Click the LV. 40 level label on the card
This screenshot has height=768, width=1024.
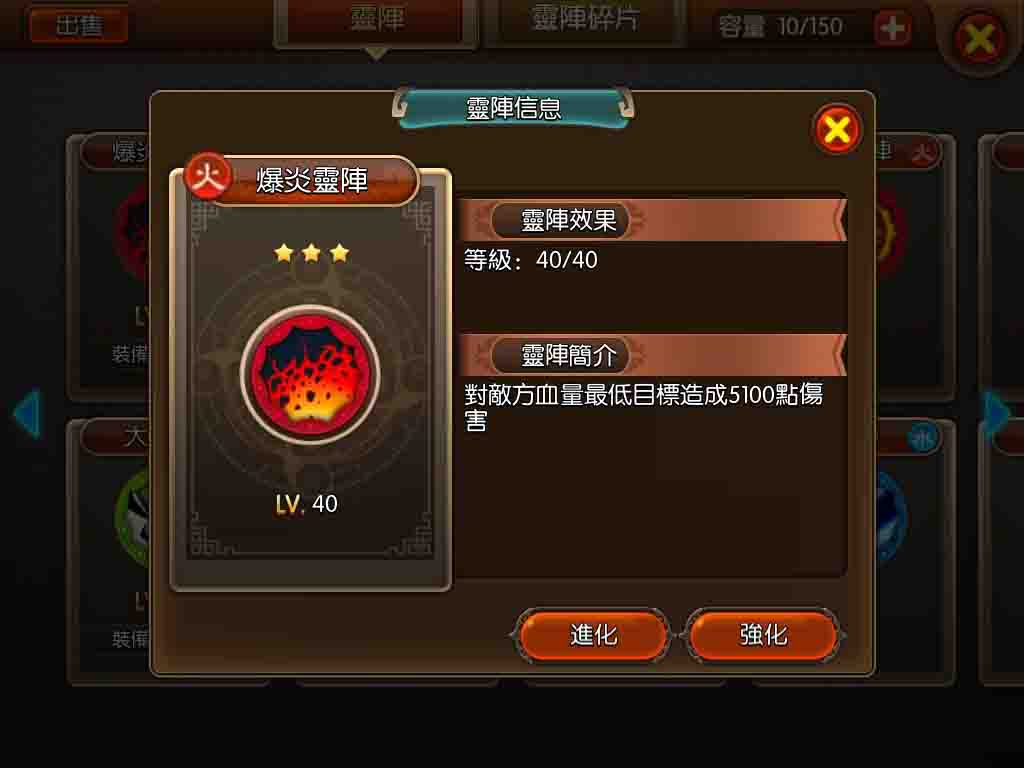point(307,504)
